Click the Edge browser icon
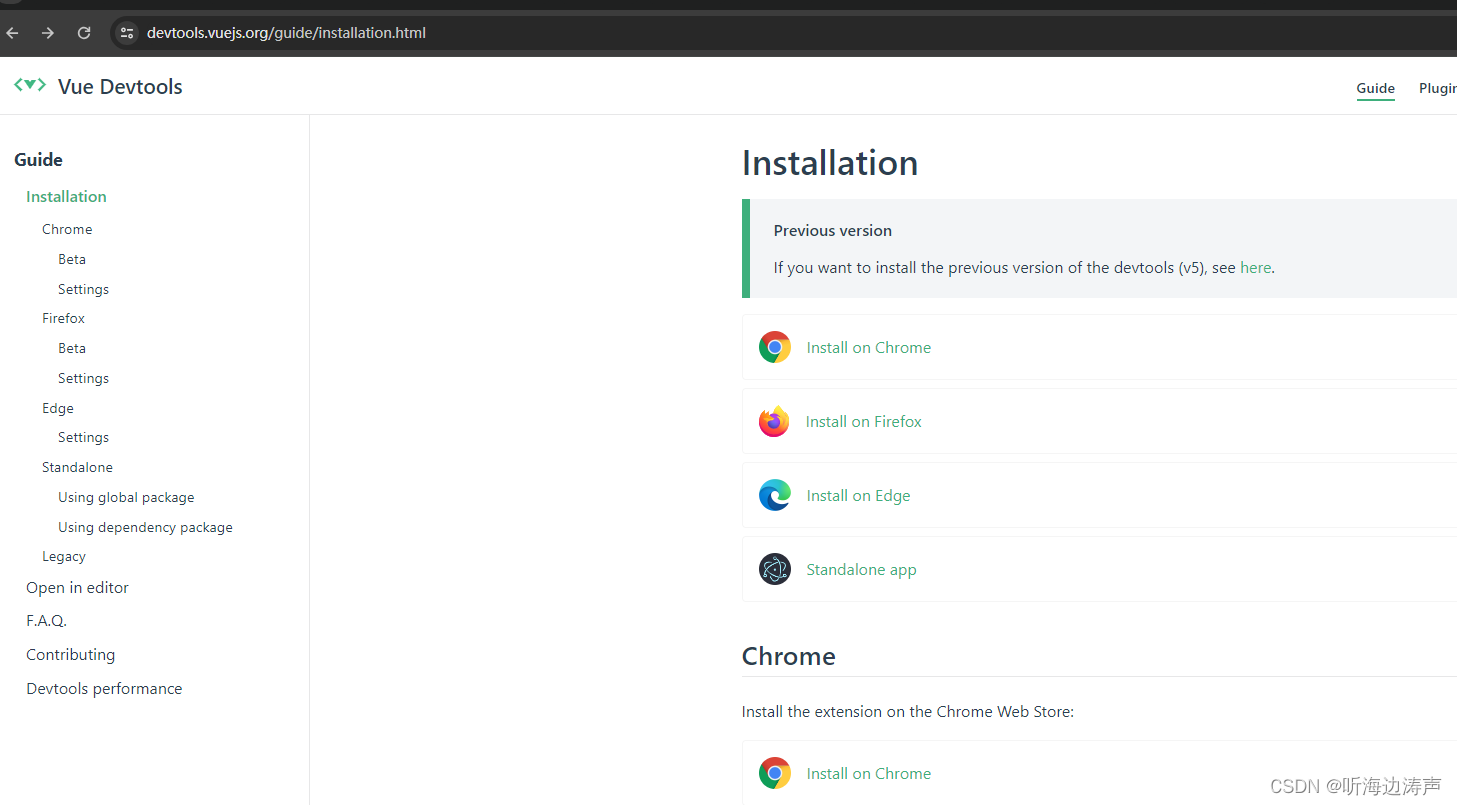This screenshot has height=805, width=1457. (774, 495)
